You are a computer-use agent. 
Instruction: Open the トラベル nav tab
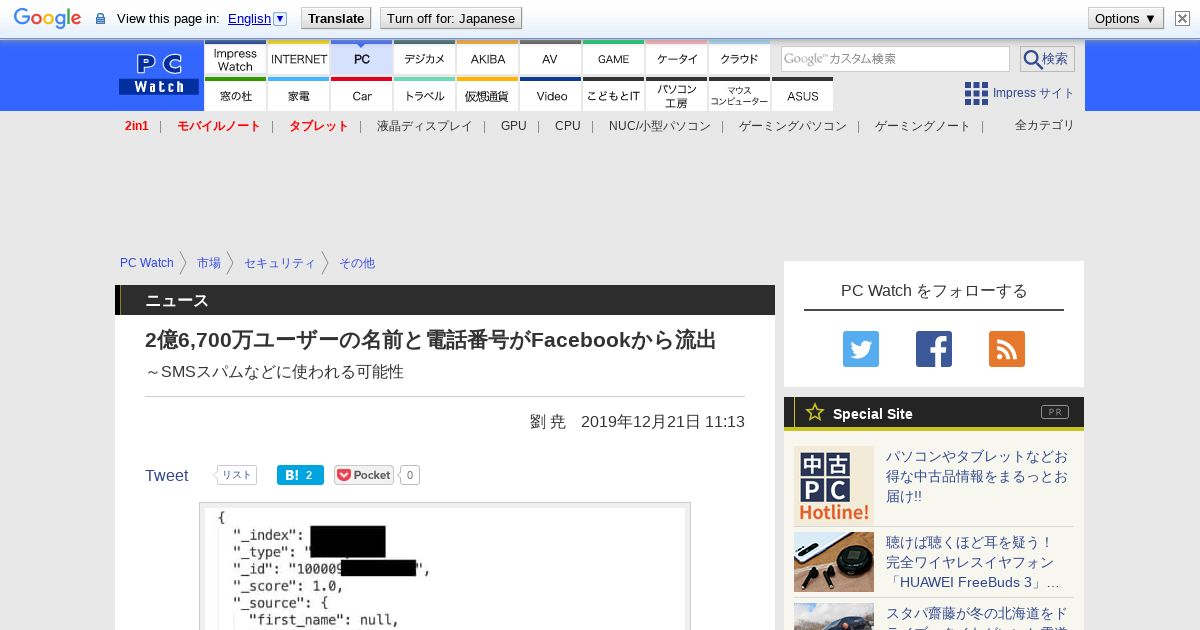[425, 95]
